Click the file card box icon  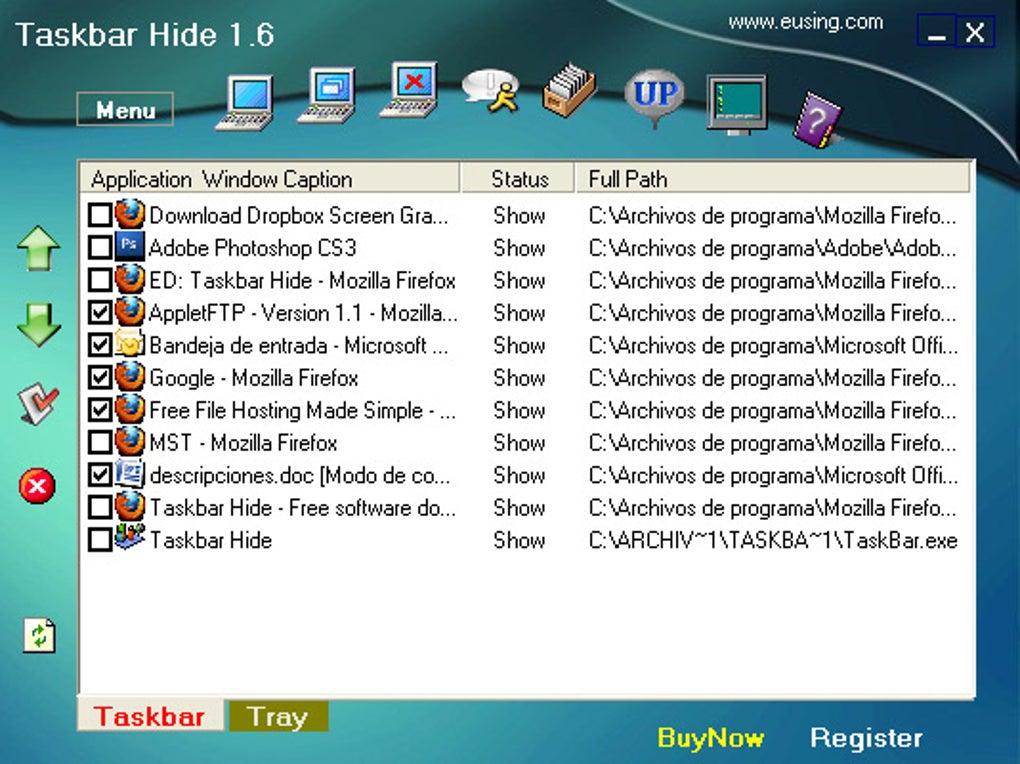(569, 90)
